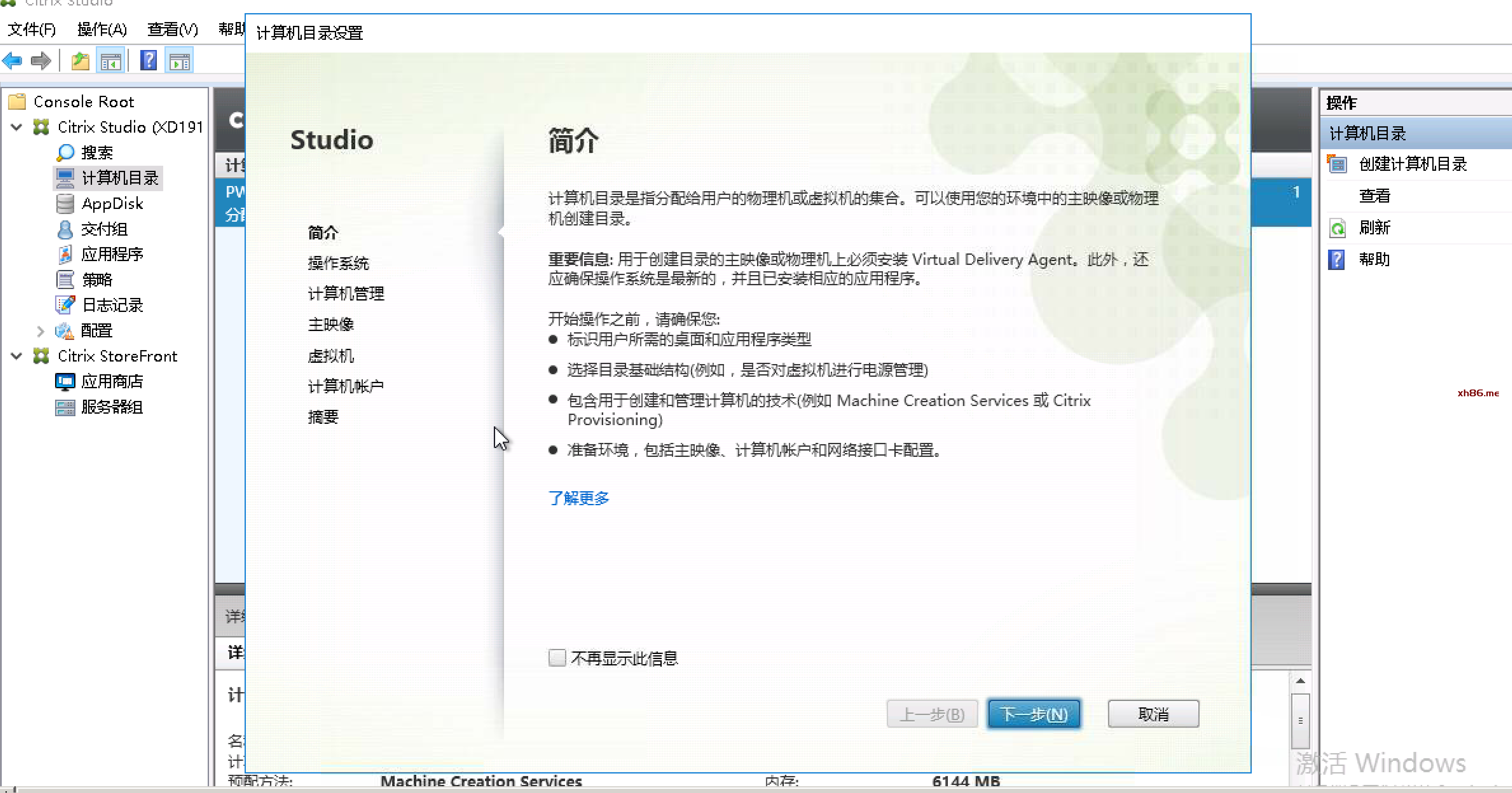Check the 不再显示此信息 checkbox
Screen dimensions: 1512x793
pyautogui.click(x=557, y=657)
